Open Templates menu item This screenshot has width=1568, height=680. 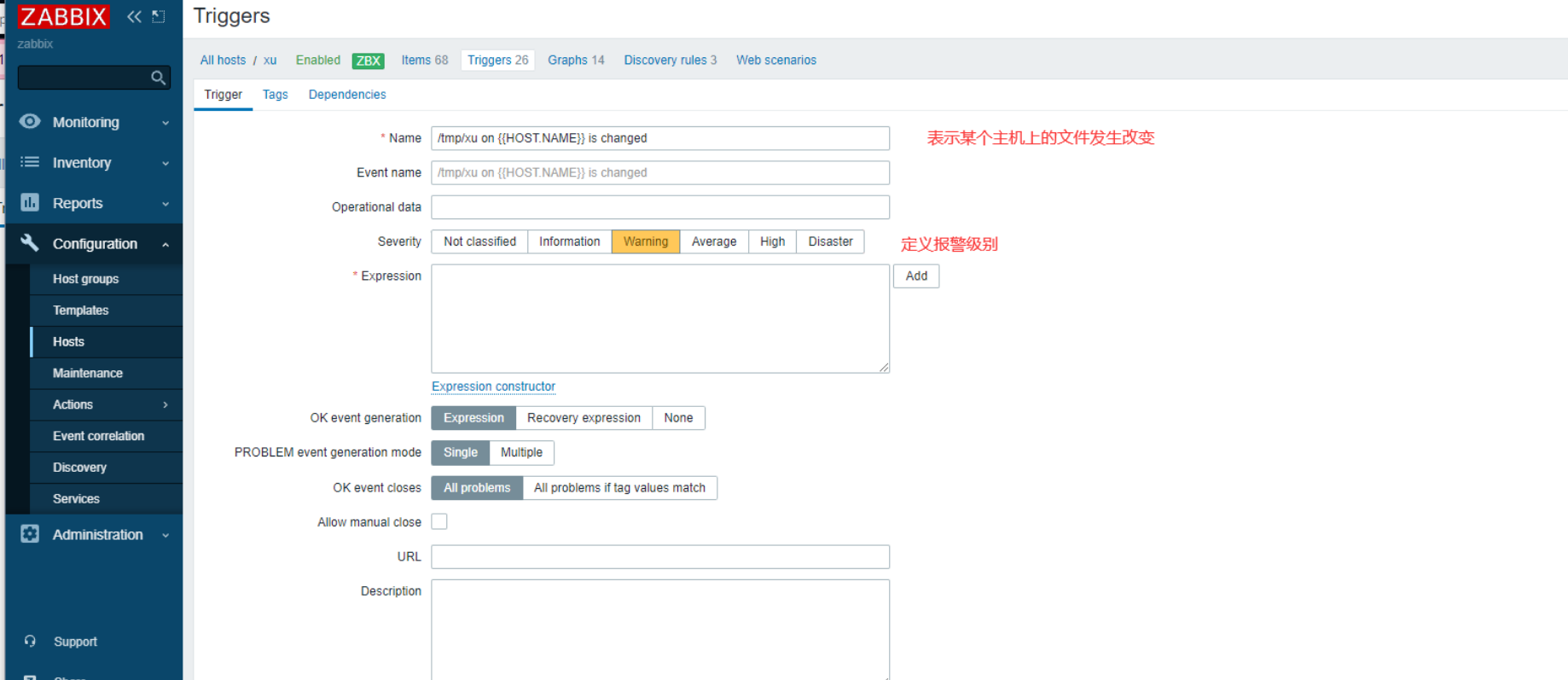pos(106,311)
